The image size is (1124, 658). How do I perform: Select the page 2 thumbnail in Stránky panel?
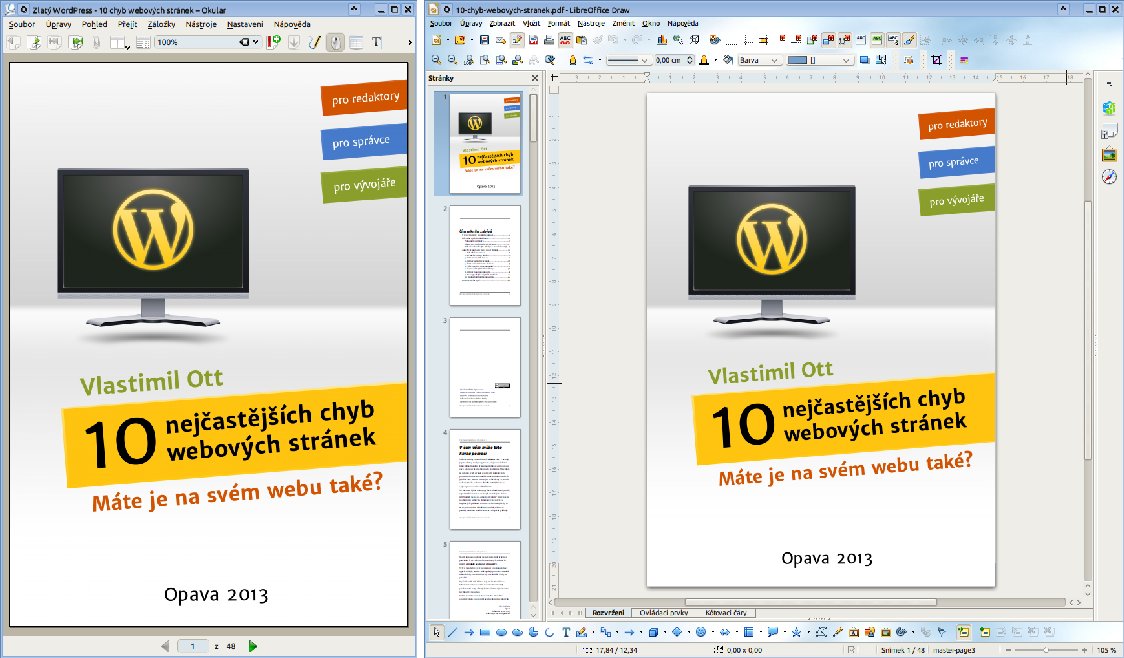(x=485, y=255)
